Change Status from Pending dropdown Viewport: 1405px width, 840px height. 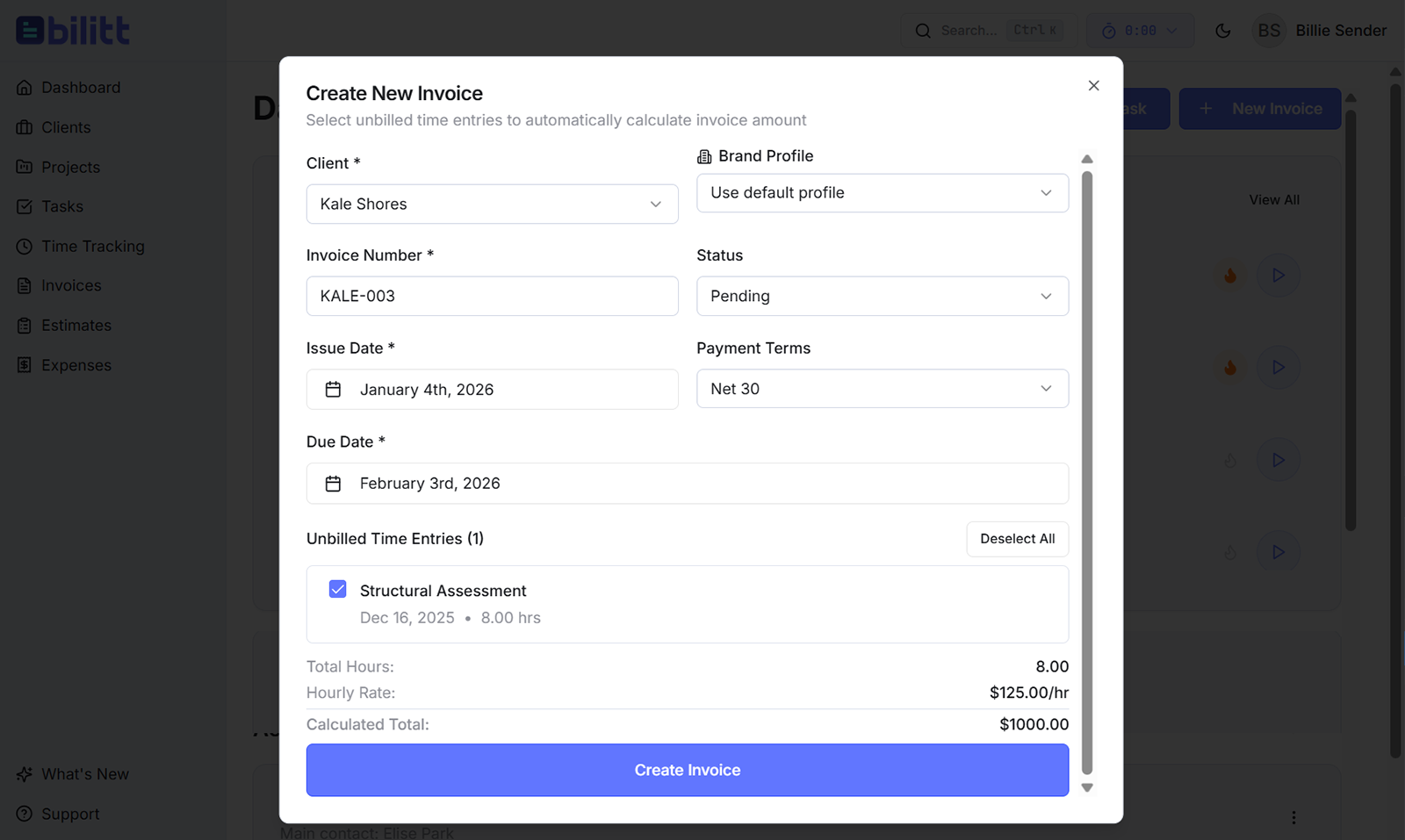[x=882, y=296]
